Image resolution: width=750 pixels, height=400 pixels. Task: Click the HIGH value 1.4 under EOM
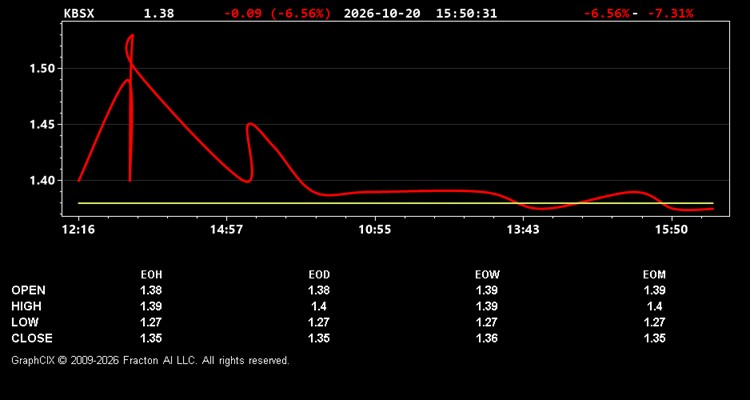654,306
